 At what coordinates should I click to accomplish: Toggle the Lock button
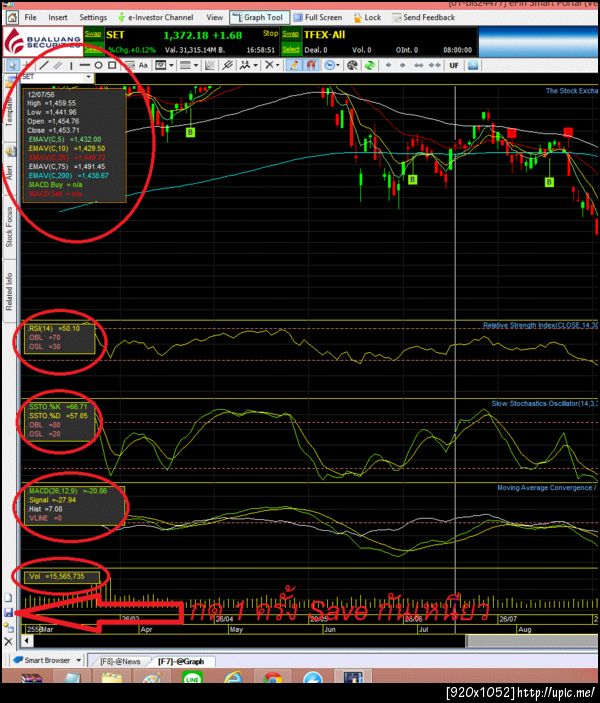click(x=367, y=17)
